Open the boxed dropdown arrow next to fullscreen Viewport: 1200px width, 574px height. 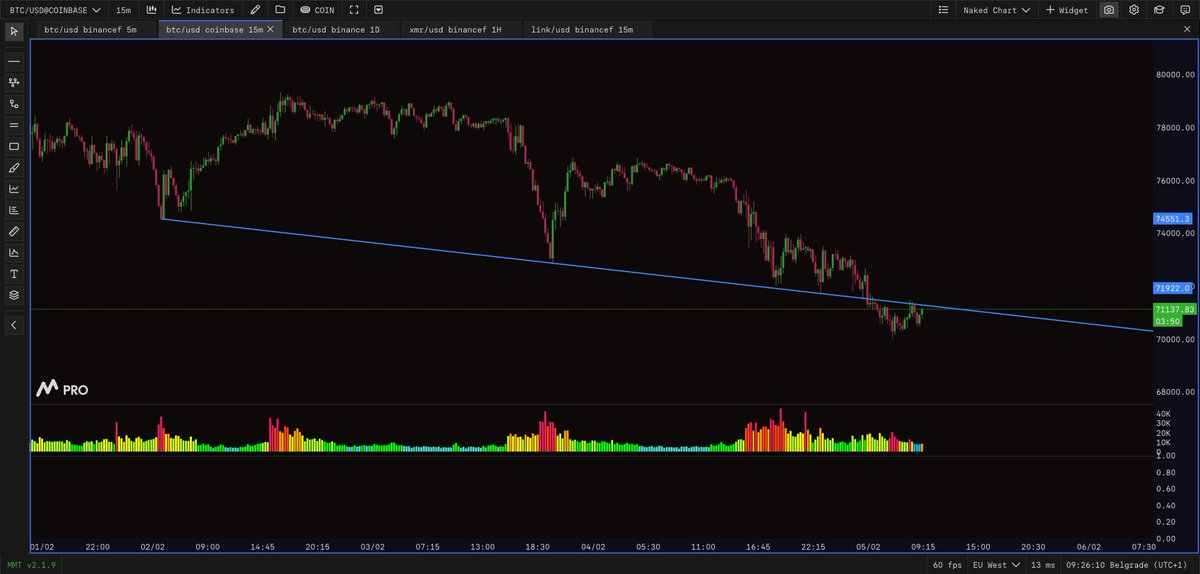point(379,10)
